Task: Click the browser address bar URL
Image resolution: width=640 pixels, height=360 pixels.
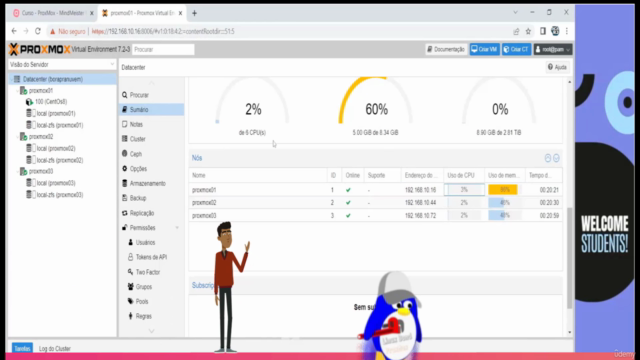Action: coord(163,31)
